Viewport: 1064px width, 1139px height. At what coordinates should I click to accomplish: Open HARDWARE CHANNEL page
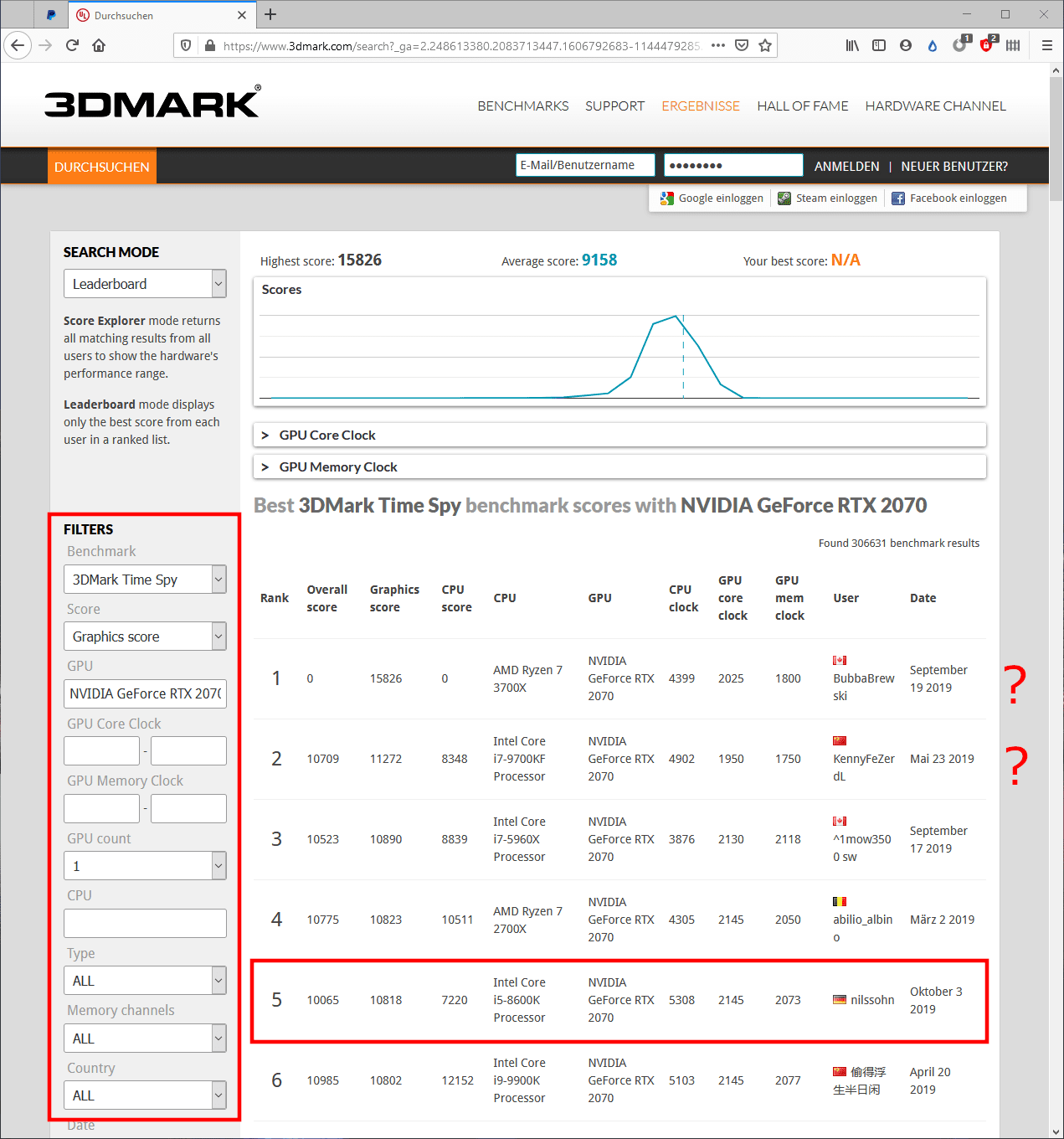pyautogui.click(x=936, y=106)
